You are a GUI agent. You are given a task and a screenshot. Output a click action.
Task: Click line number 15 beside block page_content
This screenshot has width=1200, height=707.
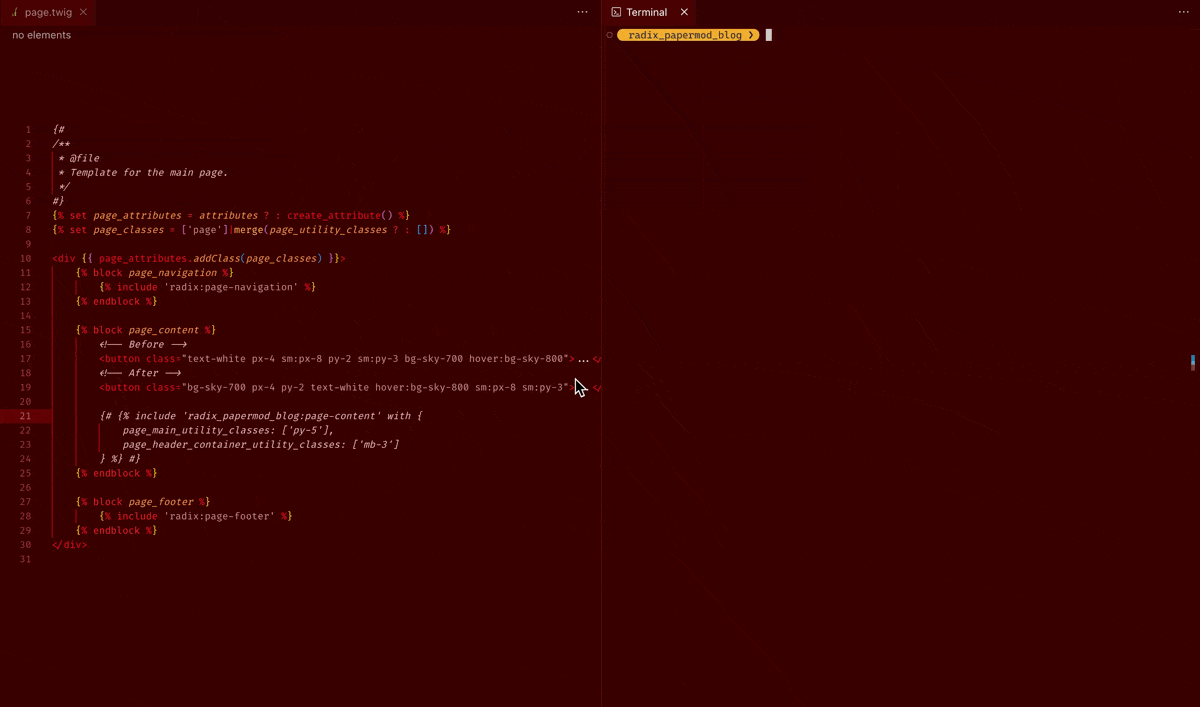26,330
